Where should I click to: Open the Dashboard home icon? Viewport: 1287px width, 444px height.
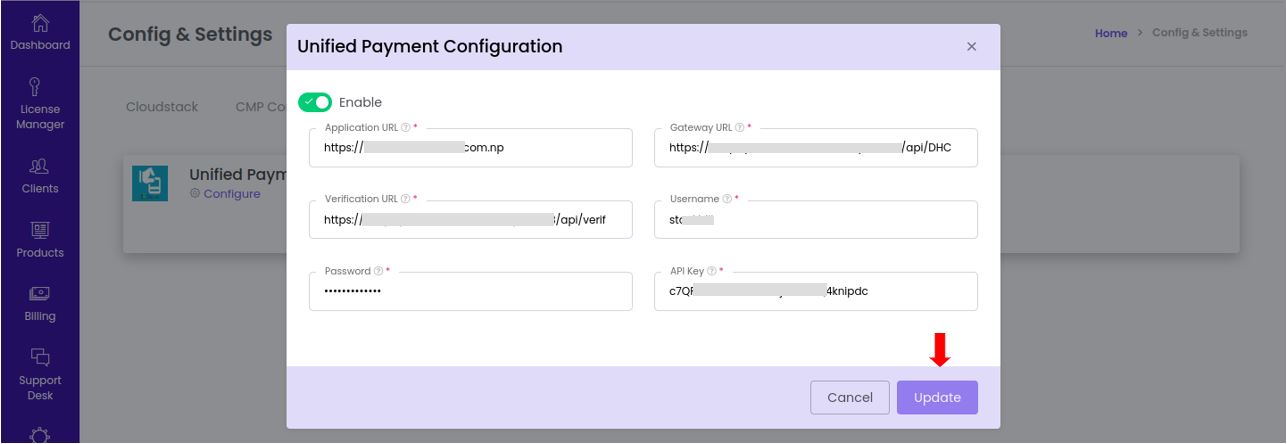[x=40, y=21]
